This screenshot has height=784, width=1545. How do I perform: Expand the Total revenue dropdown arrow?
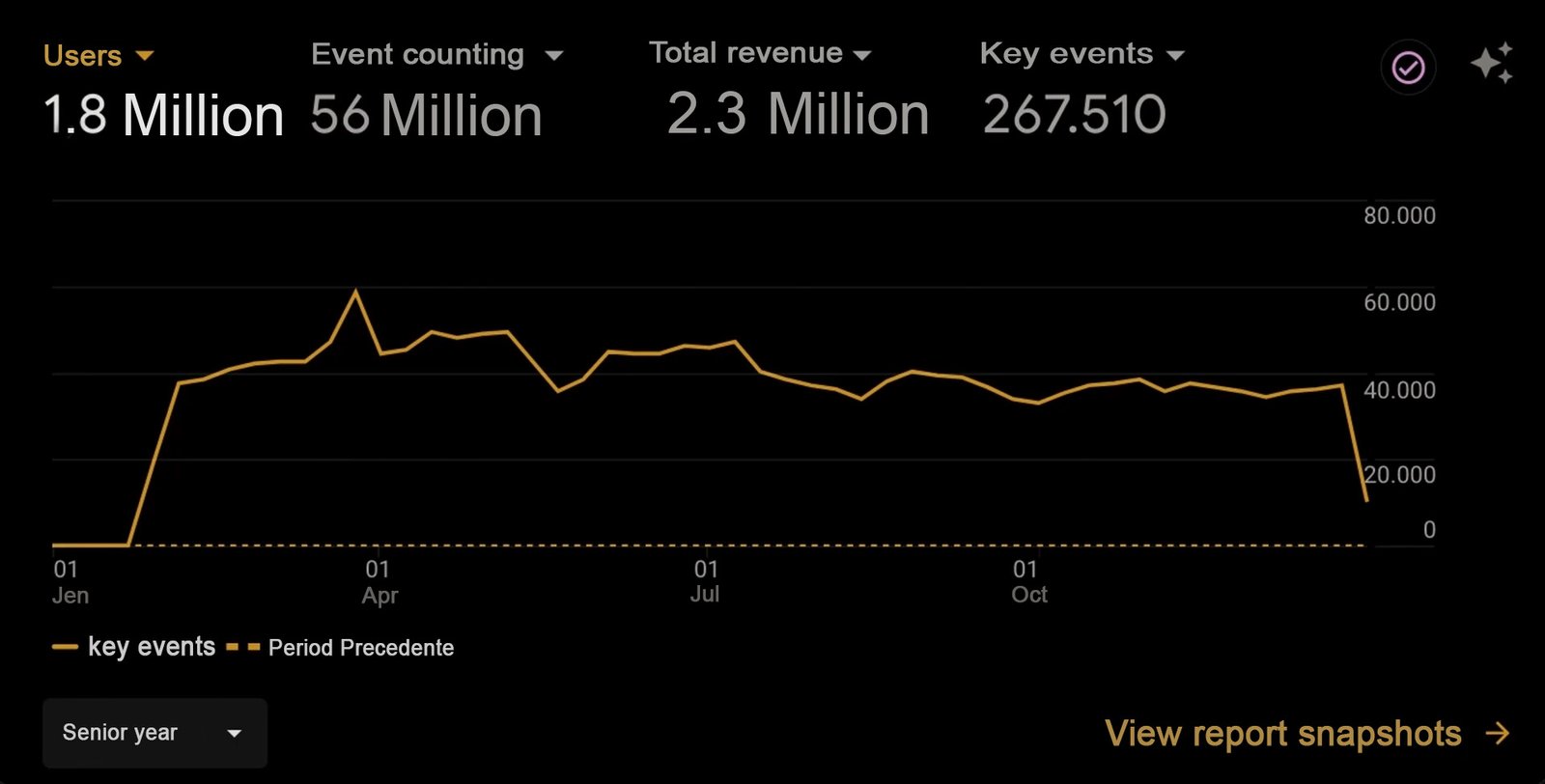(862, 56)
